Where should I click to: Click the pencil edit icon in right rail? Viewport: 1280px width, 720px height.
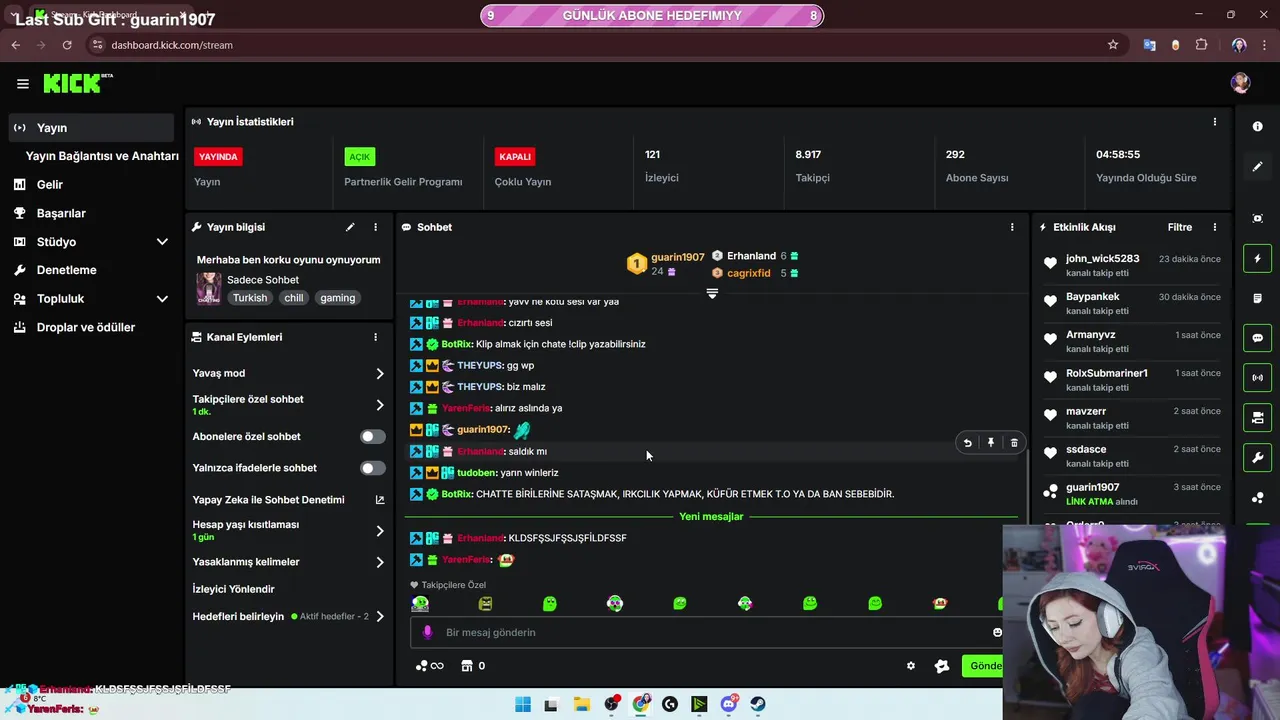click(x=1257, y=167)
